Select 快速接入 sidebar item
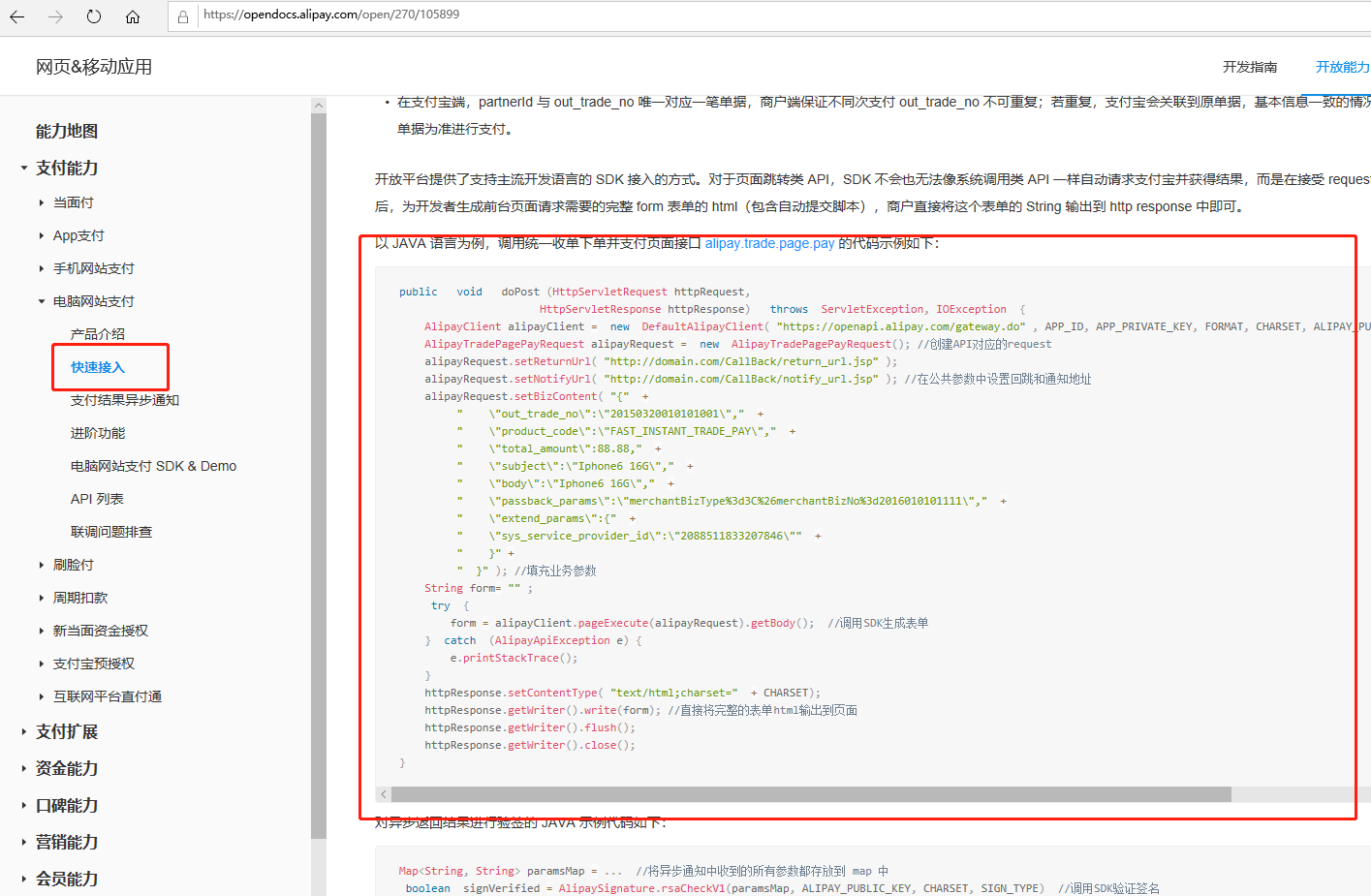 click(98, 367)
